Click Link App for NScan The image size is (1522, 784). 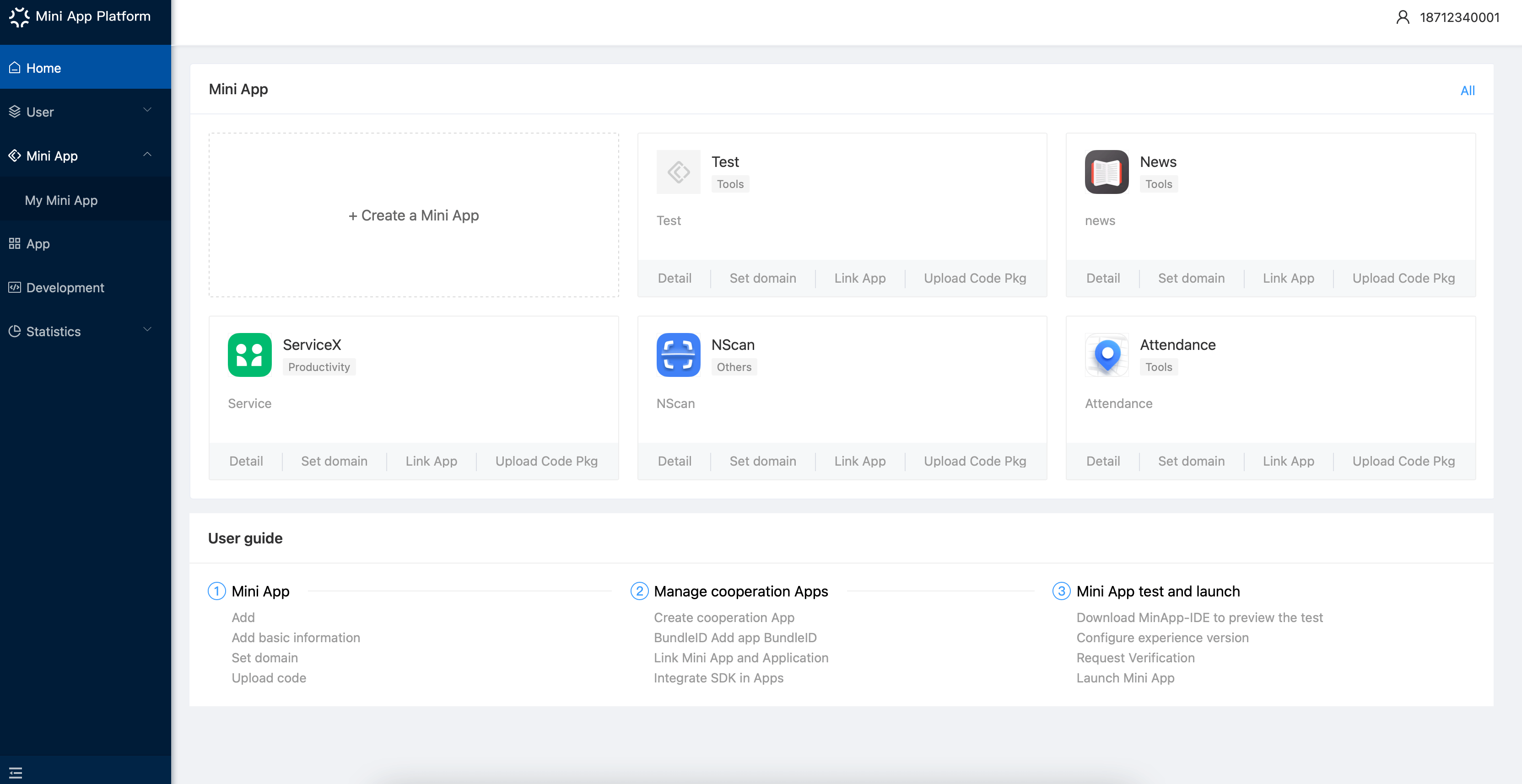[860, 462]
